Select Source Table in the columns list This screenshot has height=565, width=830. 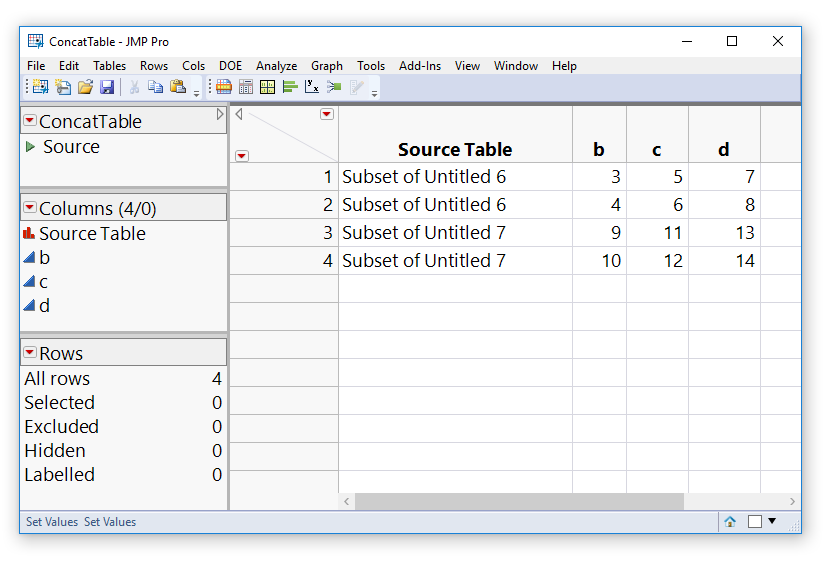93,234
